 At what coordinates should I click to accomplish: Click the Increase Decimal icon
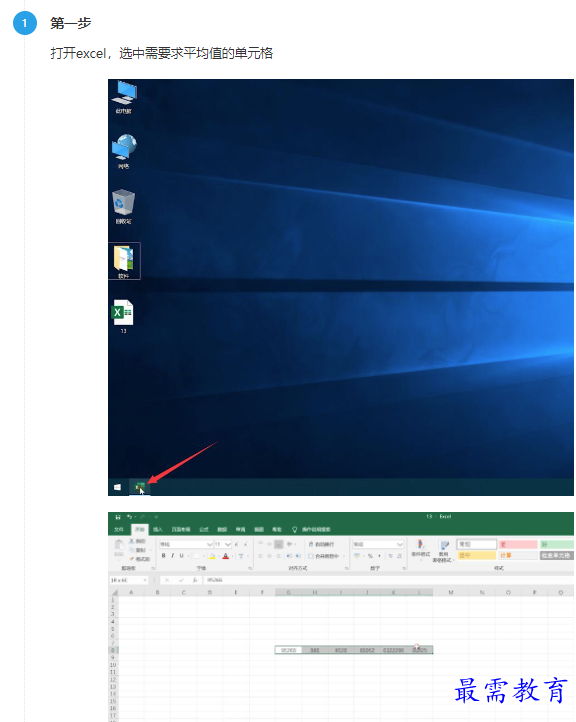pos(390,556)
